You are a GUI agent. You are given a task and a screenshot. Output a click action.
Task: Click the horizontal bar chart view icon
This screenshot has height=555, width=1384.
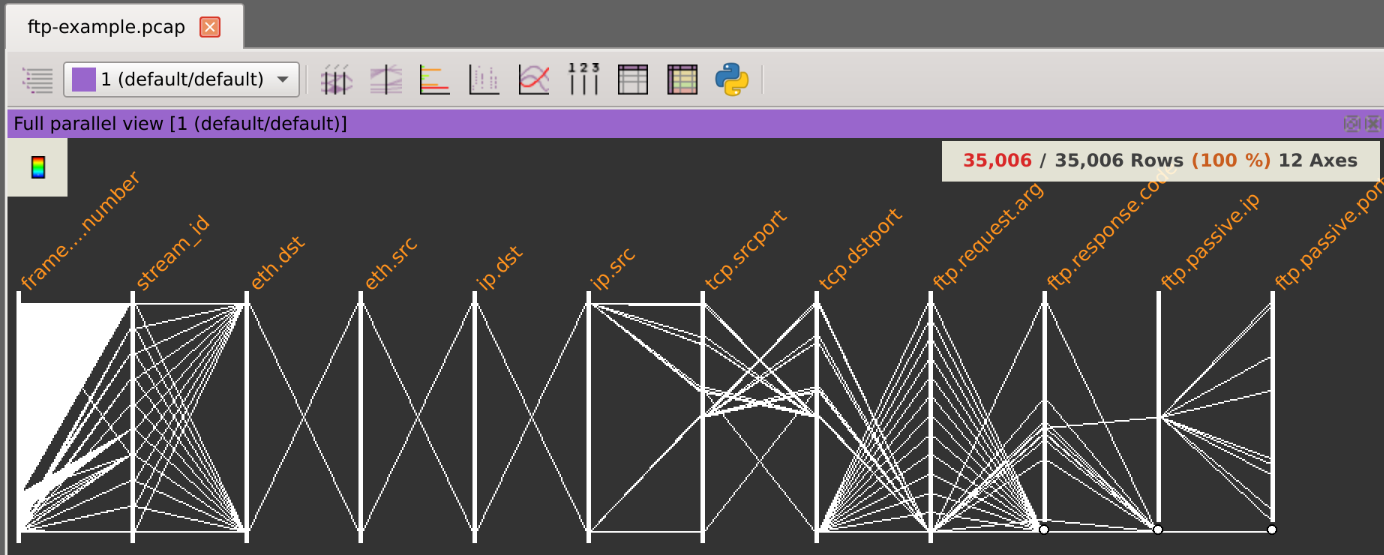point(435,79)
